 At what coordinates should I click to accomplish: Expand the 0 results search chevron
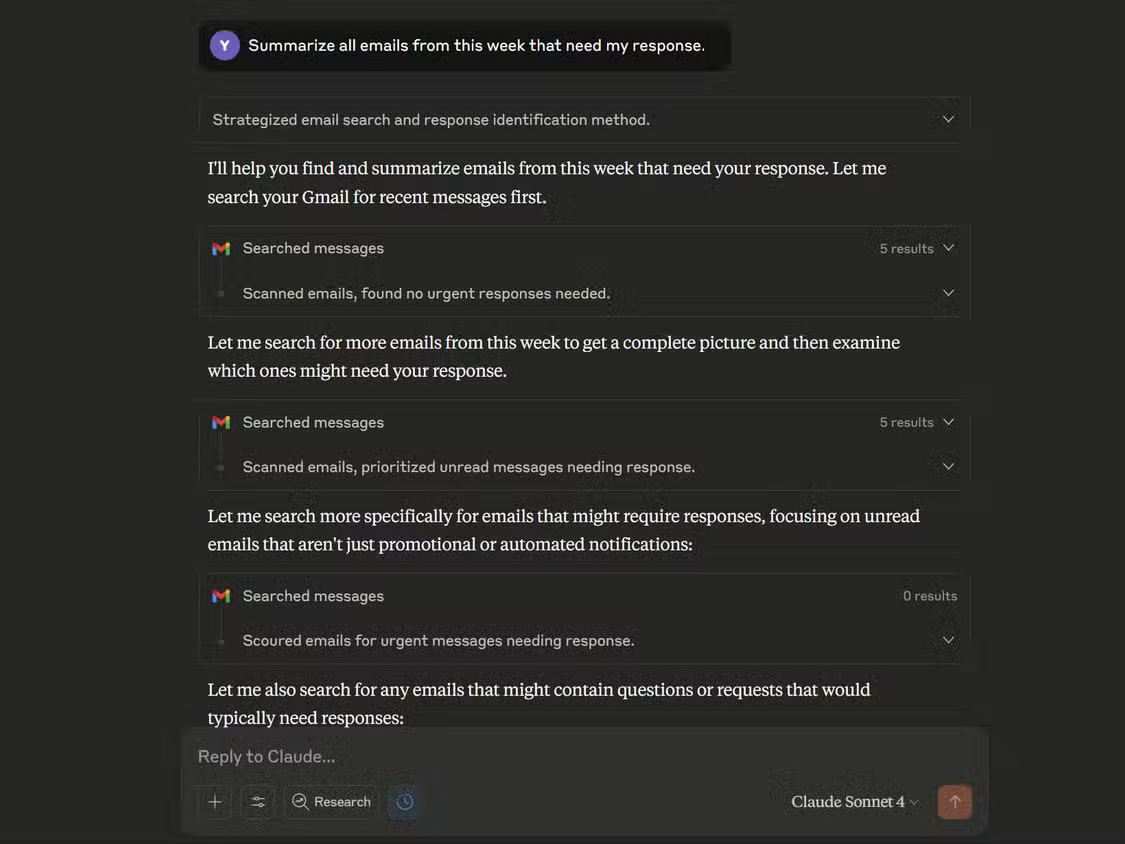coord(947,595)
